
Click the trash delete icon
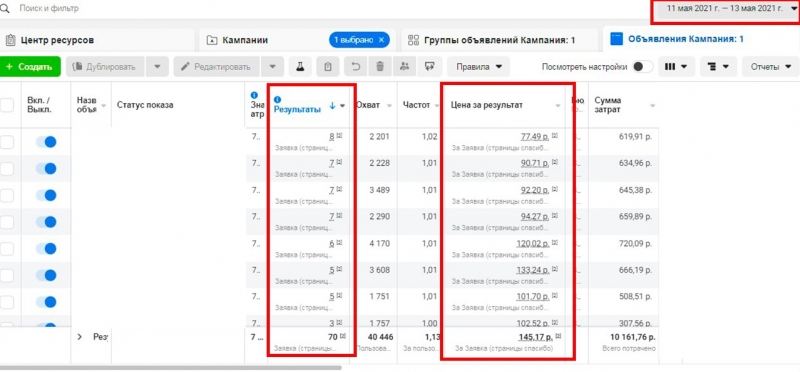[380, 67]
